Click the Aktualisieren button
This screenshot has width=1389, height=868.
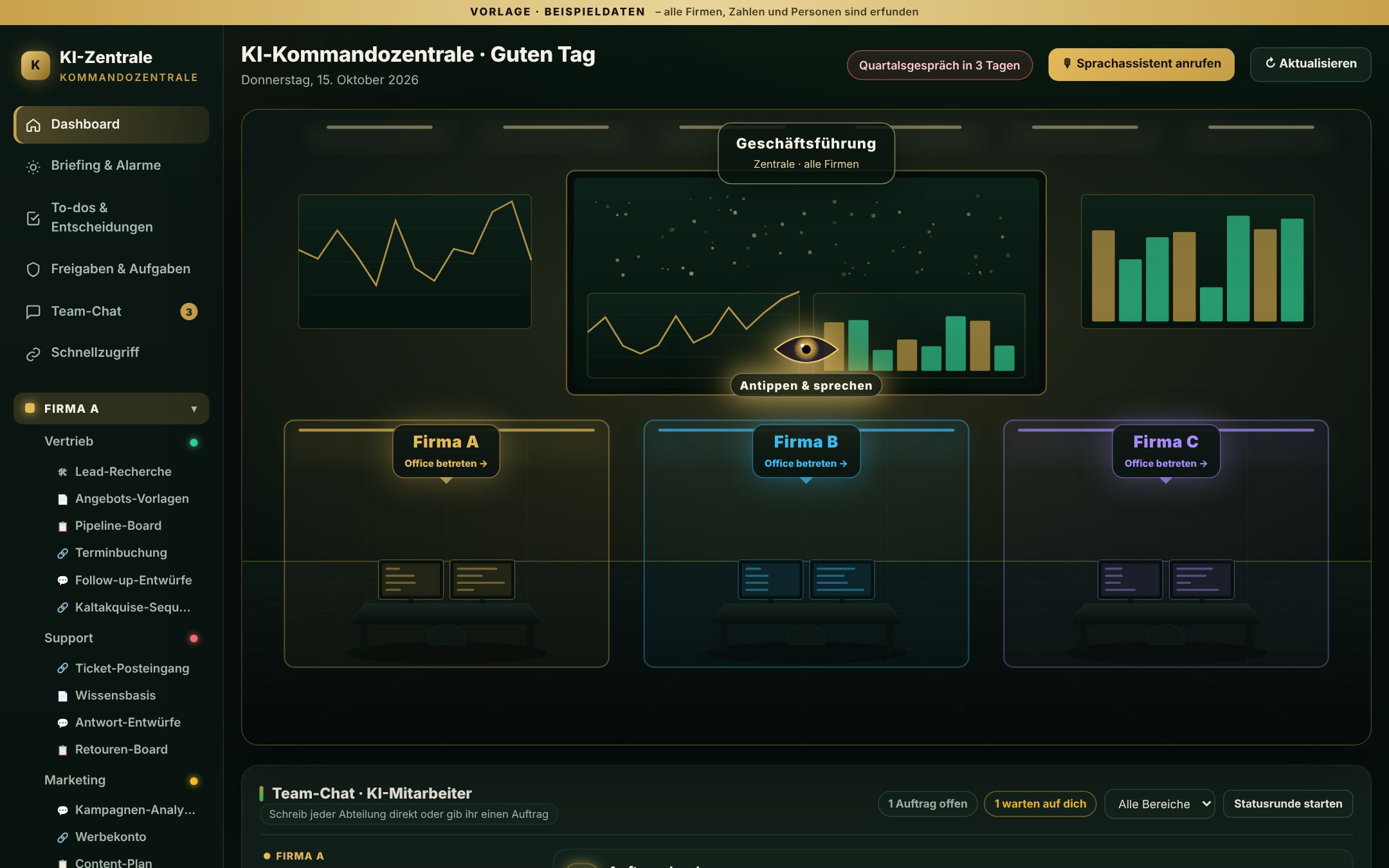(x=1311, y=64)
